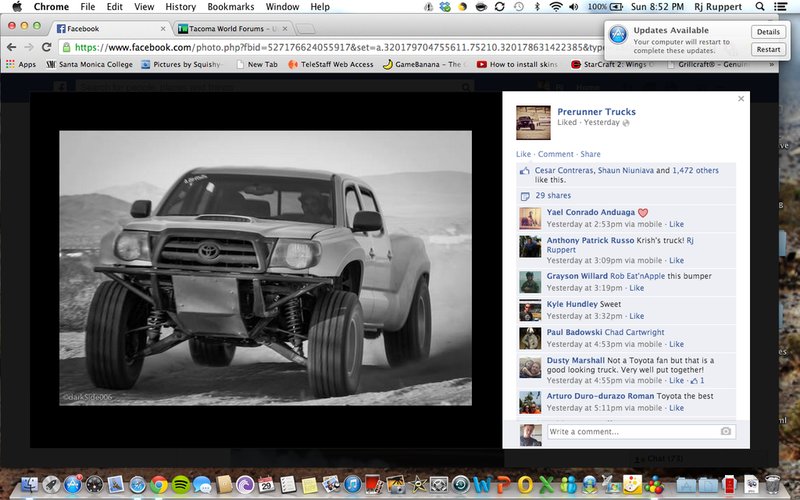Viewport: 800px width, 500px height.
Task: Like Kyle Hundley's Sweet comment
Action: 636,316
